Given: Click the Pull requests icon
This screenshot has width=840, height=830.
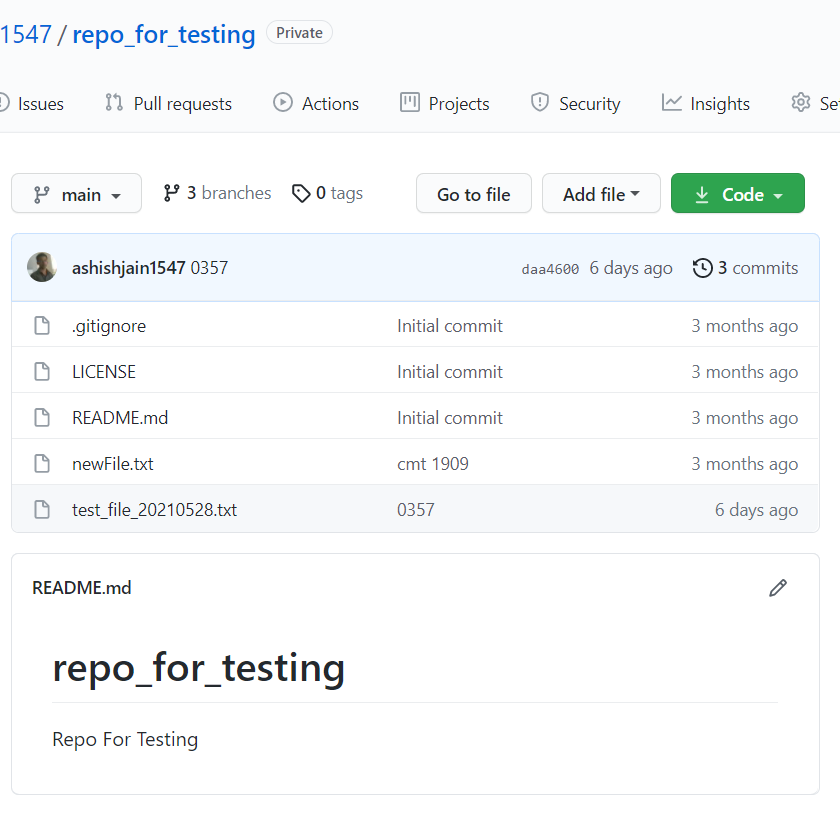Looking at the screenshot, I should click(x=112, y=103).
